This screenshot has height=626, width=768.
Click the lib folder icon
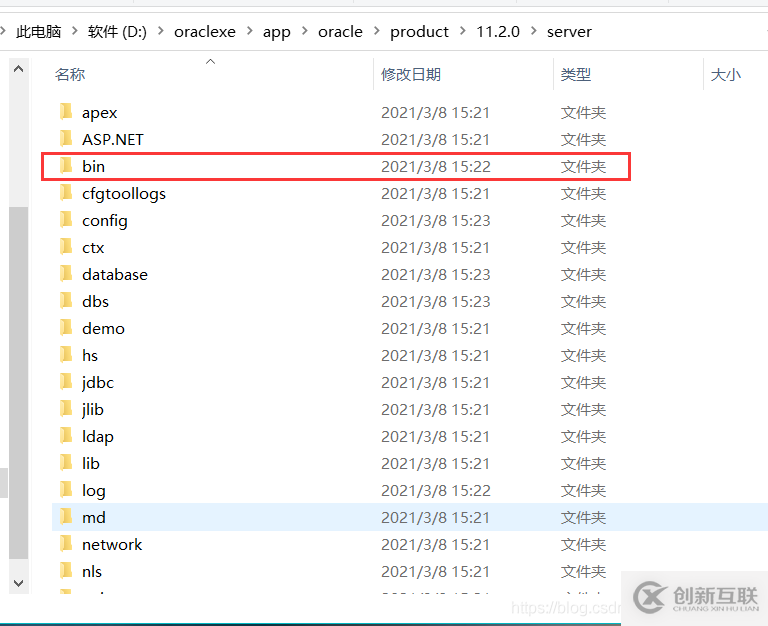pos(66,462)
